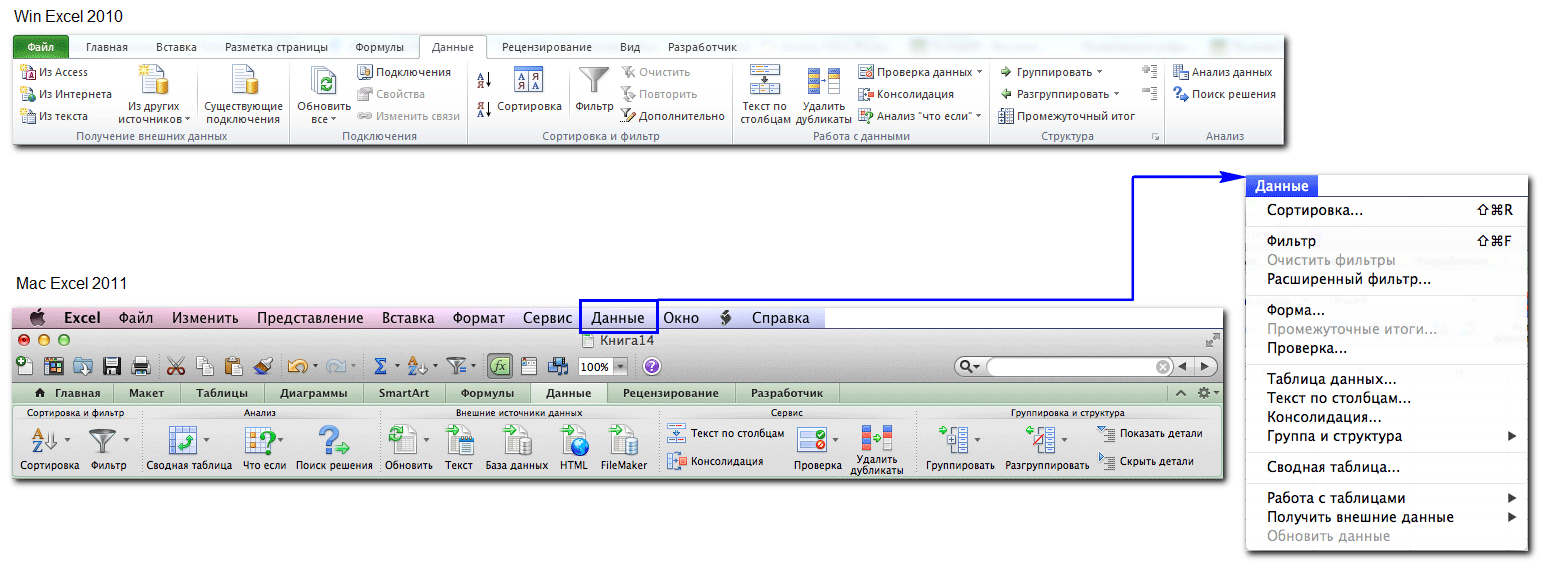Choose Форма... in Данные menu

click(x=1387, y=310)
